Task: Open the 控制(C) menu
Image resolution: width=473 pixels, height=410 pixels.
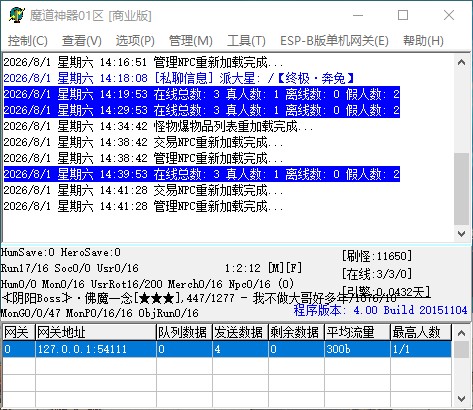Action: point(28,41)
